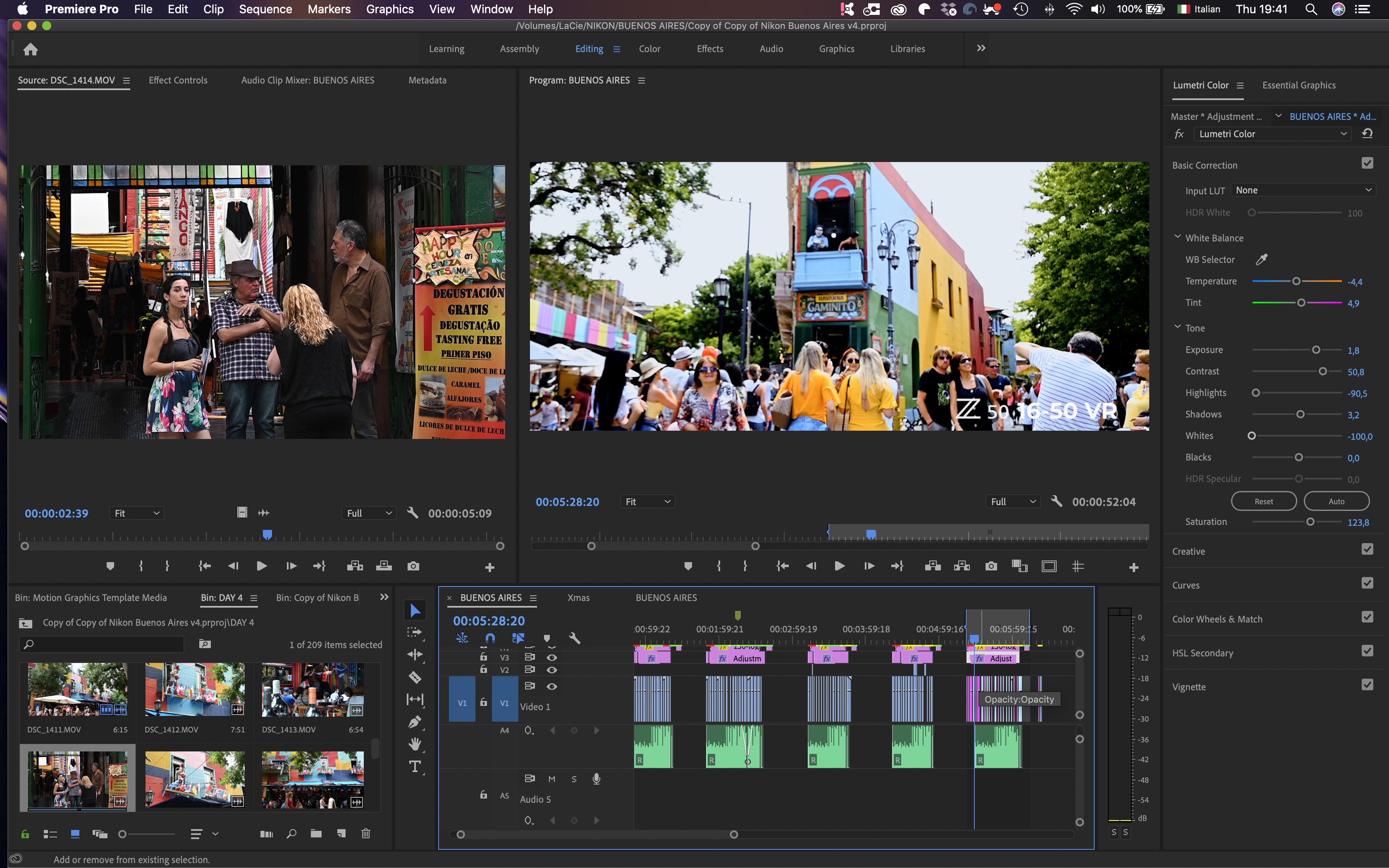
Task: Play the Program monitor
Action: click(x=839, y=567)
